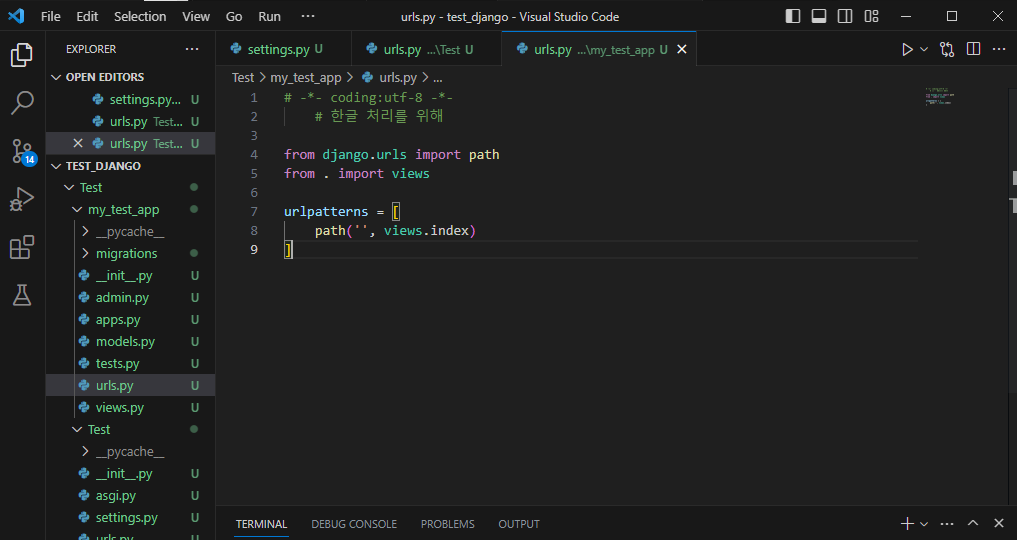Show additional menu bar items ellipsis
This screenshot has width=1017, height=540.
(x=308, y=16)
